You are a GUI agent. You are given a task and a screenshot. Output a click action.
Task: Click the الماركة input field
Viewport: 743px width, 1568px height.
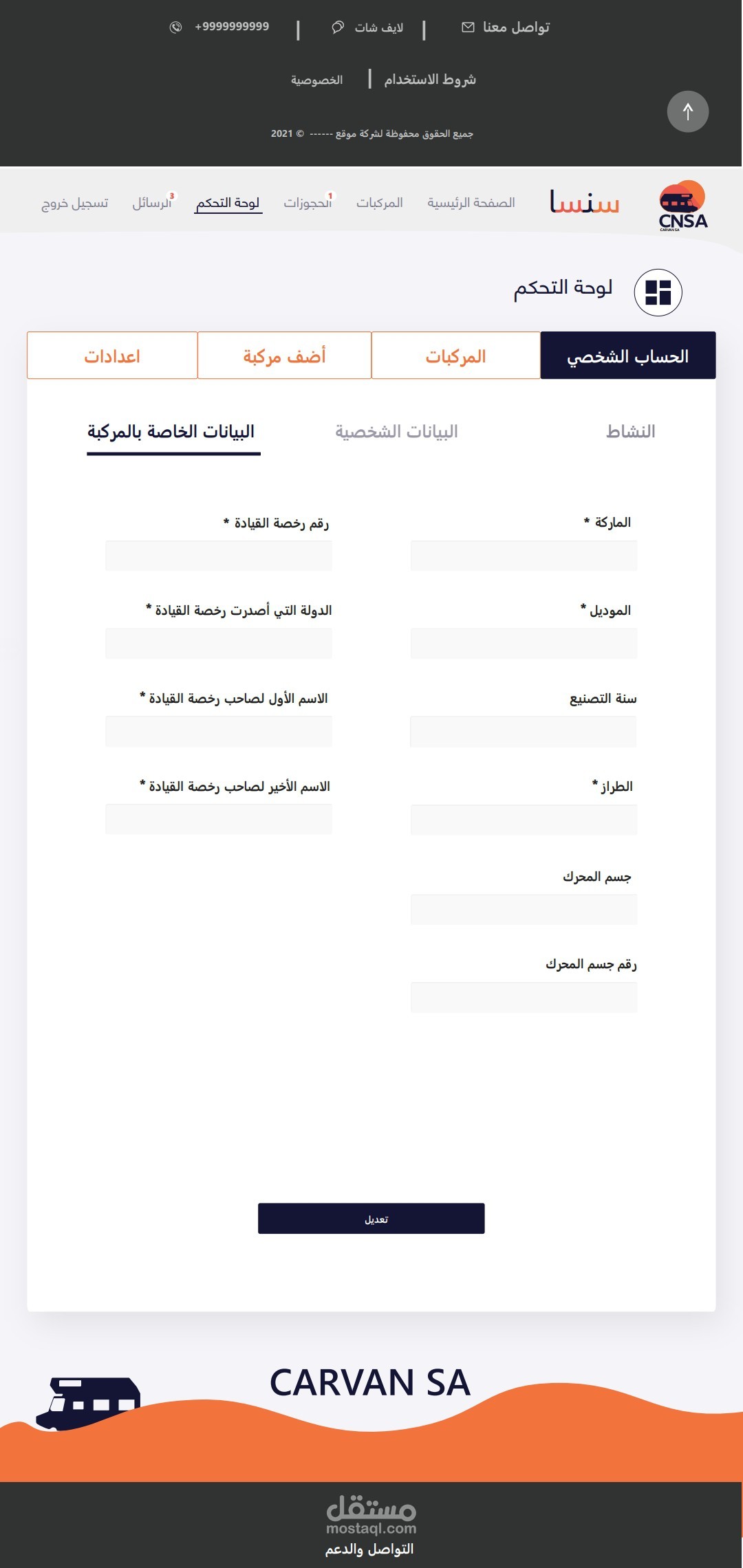coord(524,556)
